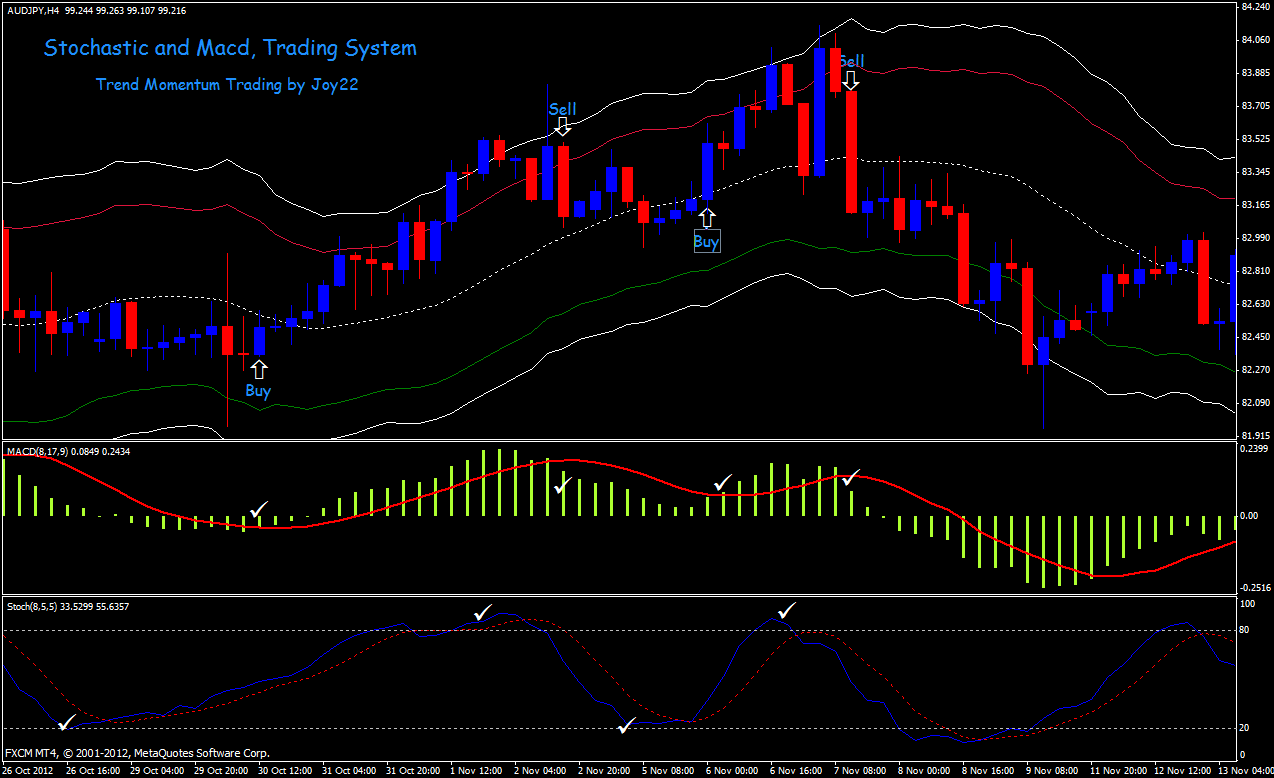Click price level 84.240 on the axis

[x=1254, y=7]
